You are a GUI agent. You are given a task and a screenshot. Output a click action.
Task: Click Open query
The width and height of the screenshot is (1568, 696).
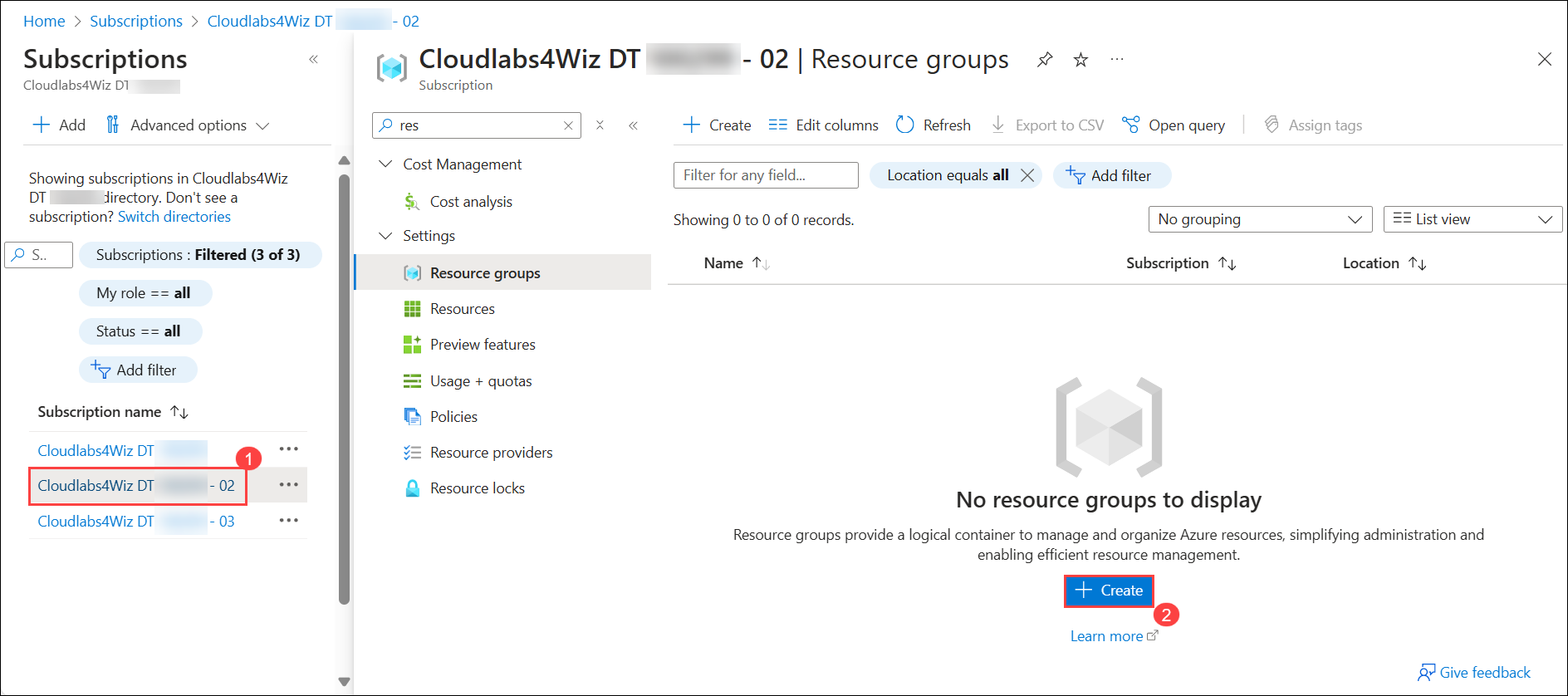click(x=1174, y=125)
